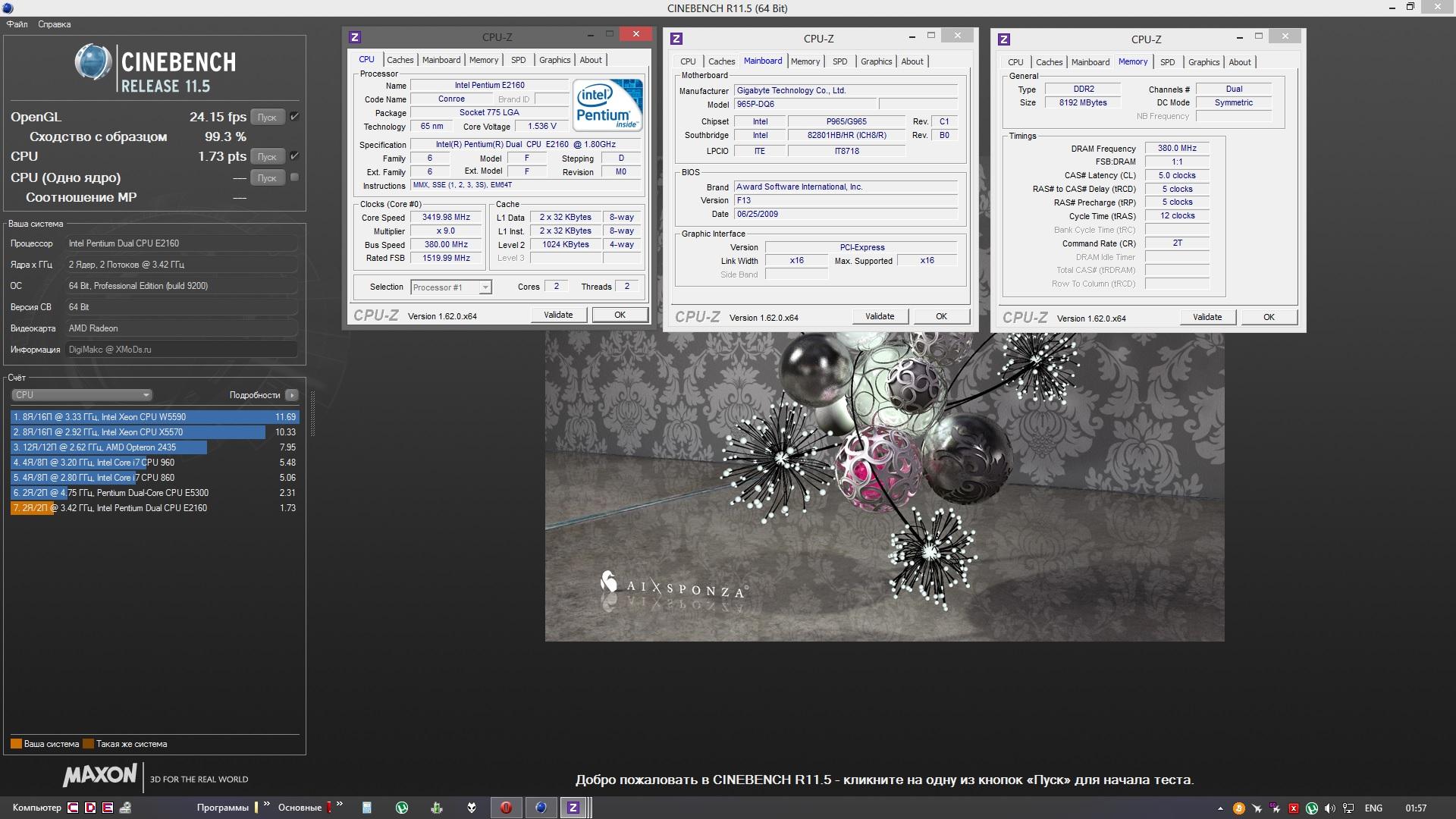Switch to Cinebench in taskbar

(541, 808)
